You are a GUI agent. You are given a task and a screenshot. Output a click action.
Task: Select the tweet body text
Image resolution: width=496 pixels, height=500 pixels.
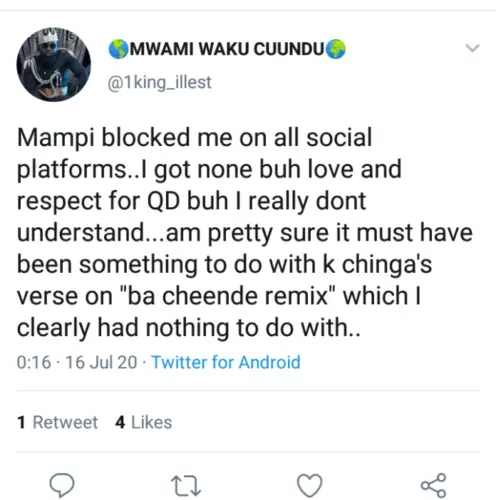point(245,233)
